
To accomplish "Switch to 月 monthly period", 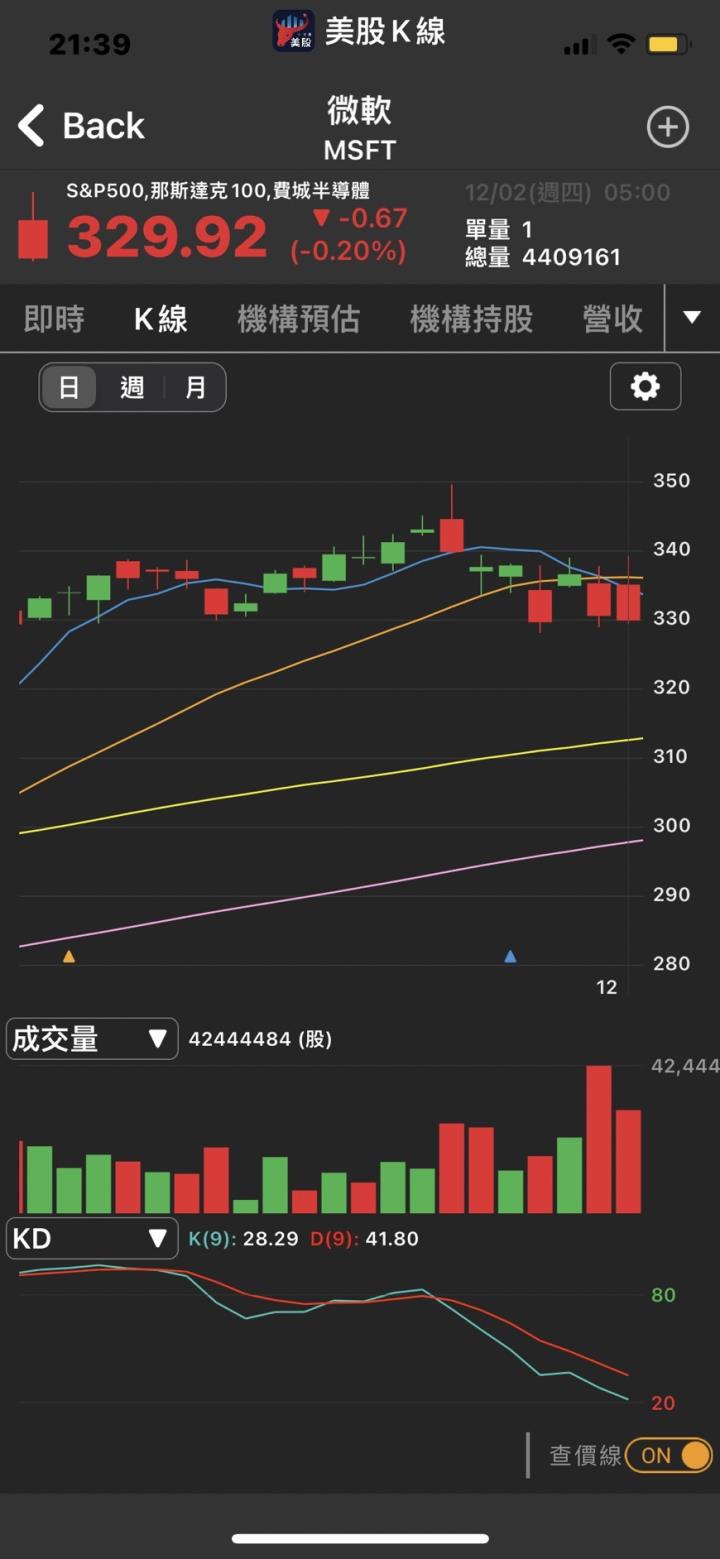I will pos(195,387).
